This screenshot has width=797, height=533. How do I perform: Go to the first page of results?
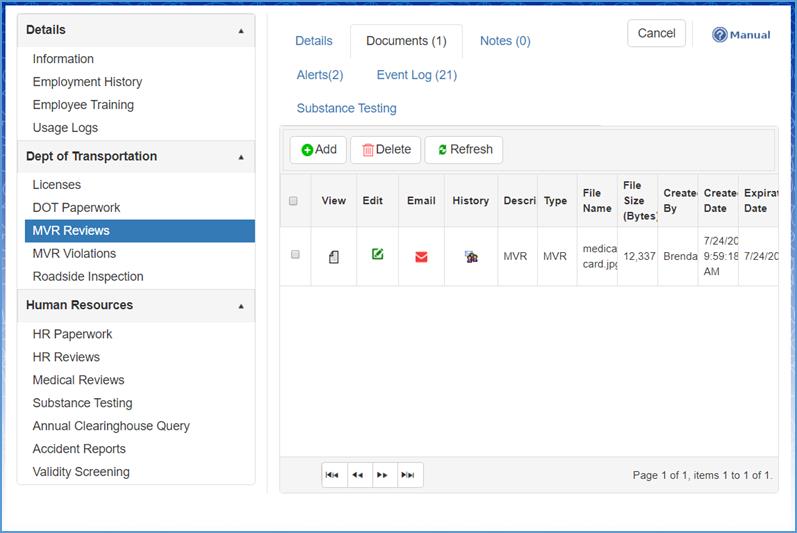click(x=333, y=476)
